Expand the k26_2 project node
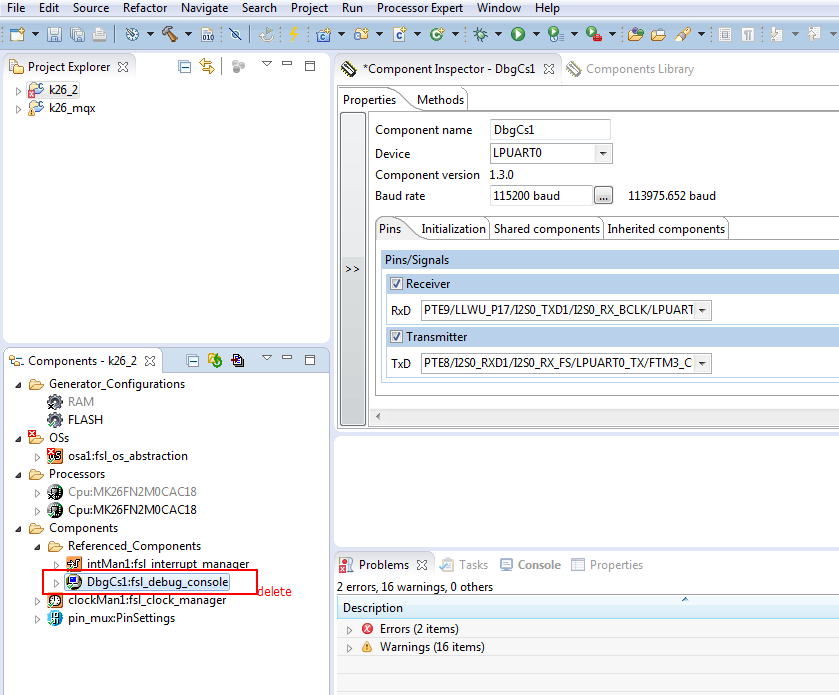This screenshot has height=695, width=839. click(x=18, y=91)
